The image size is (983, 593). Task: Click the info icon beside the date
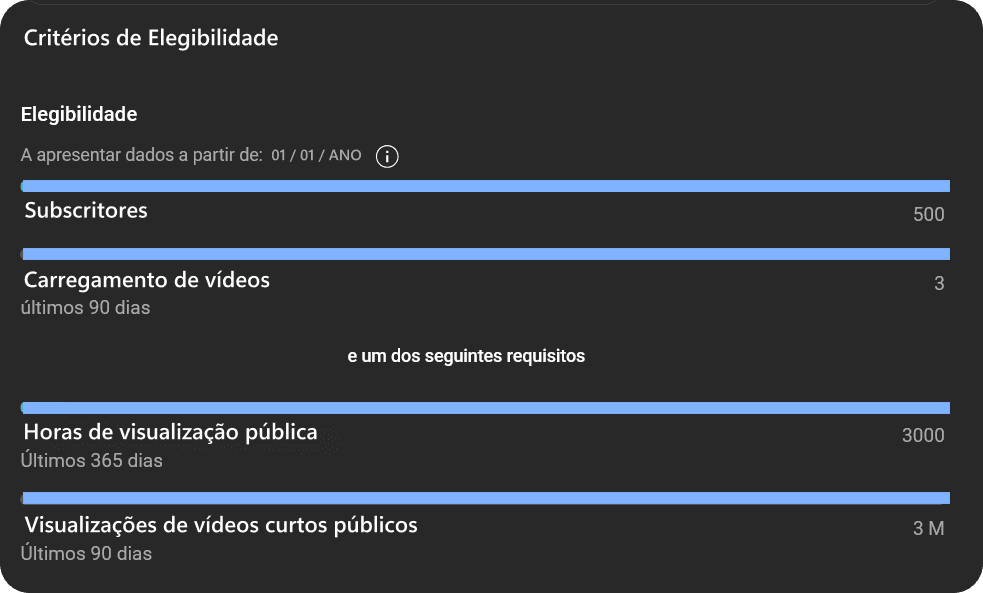pyautogui.click(x=387, y=156)
